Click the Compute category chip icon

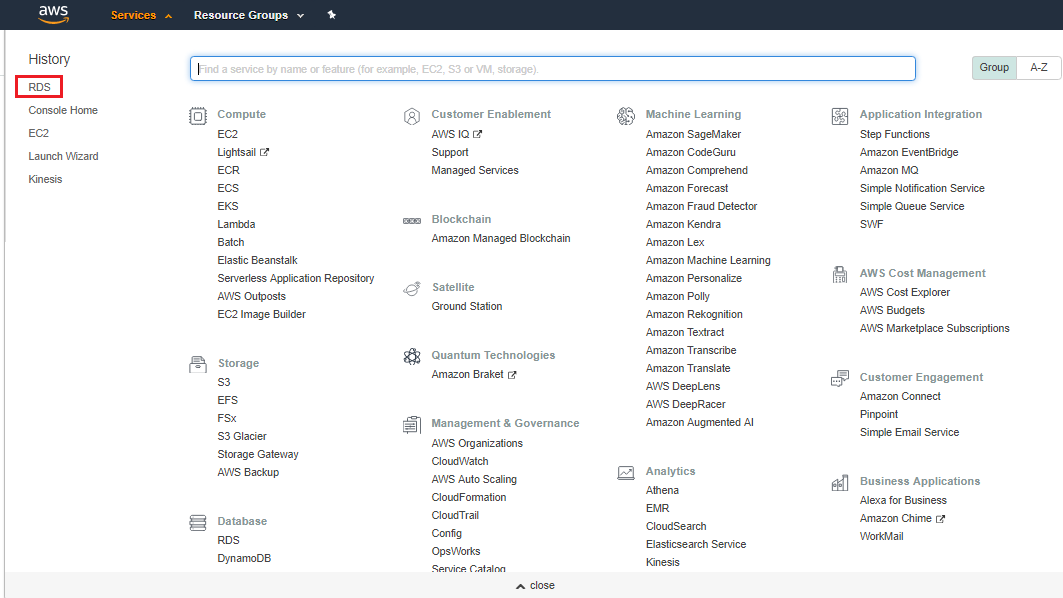click(198, 116)
